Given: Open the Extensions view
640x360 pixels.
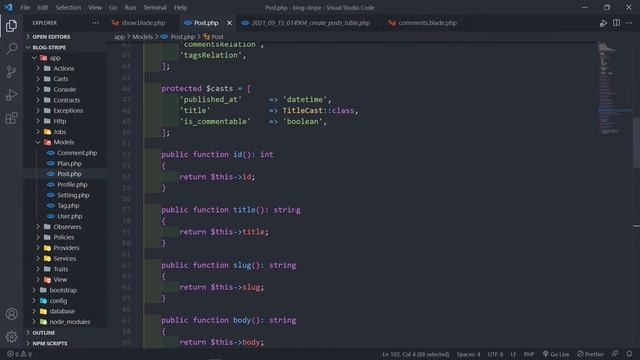Looking at the screenshot, I should point(11,118).
